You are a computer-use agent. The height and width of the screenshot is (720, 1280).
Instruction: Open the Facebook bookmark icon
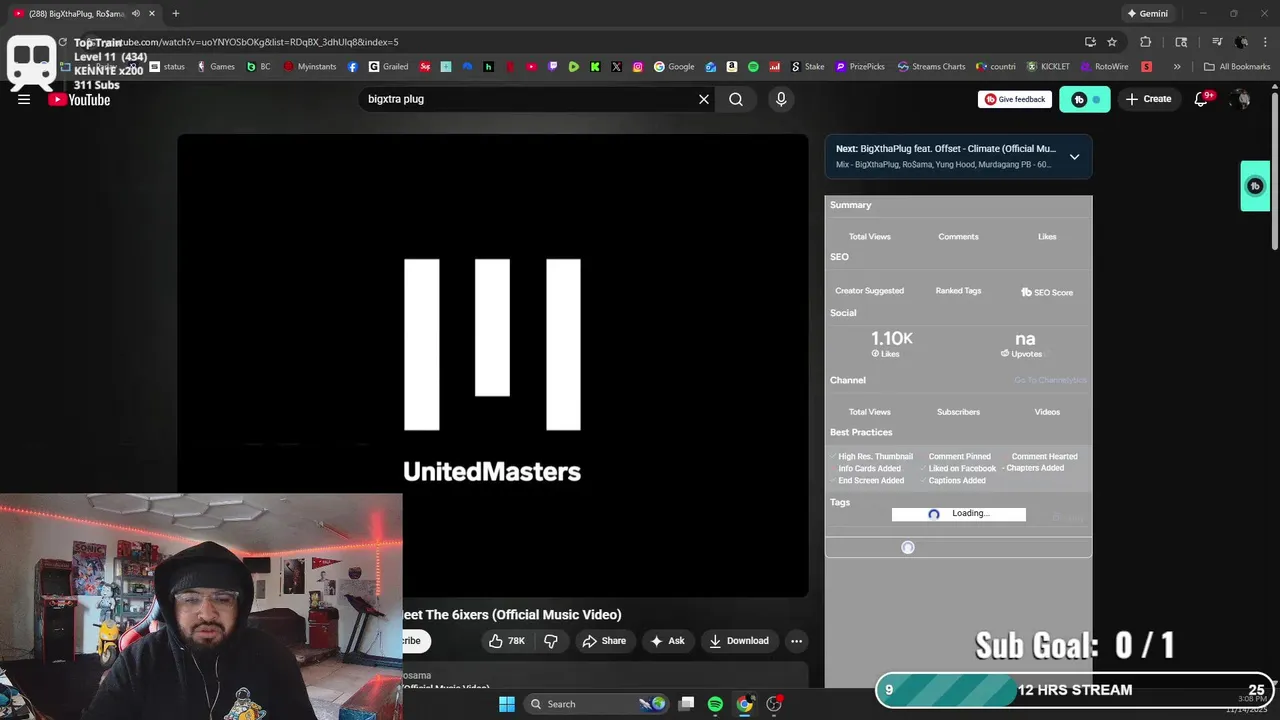click(x=353, y=67)
